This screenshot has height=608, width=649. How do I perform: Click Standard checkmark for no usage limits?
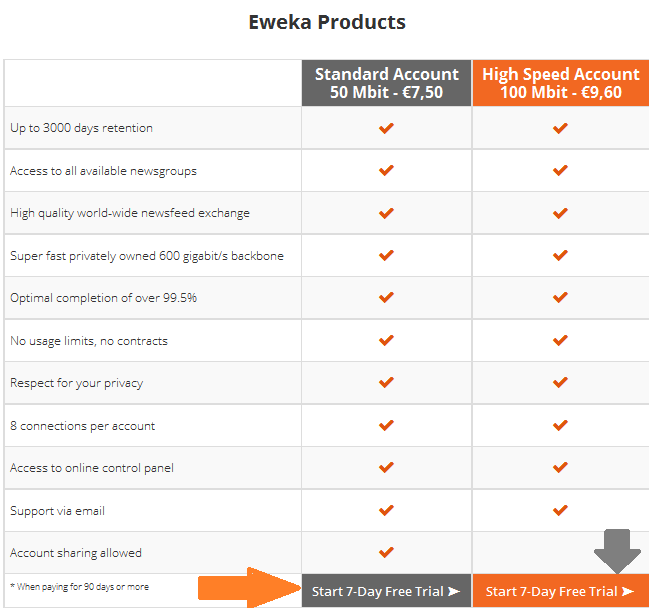386,340
